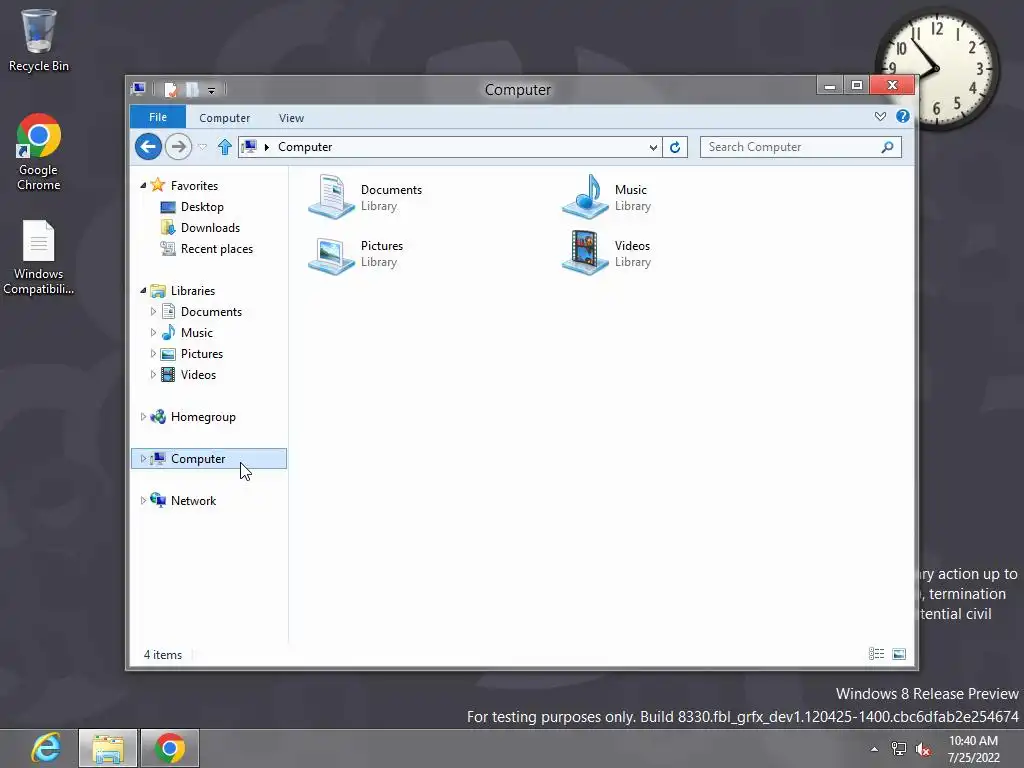
Task: Open the desktop clock gadget
Action: click(936, 69)
